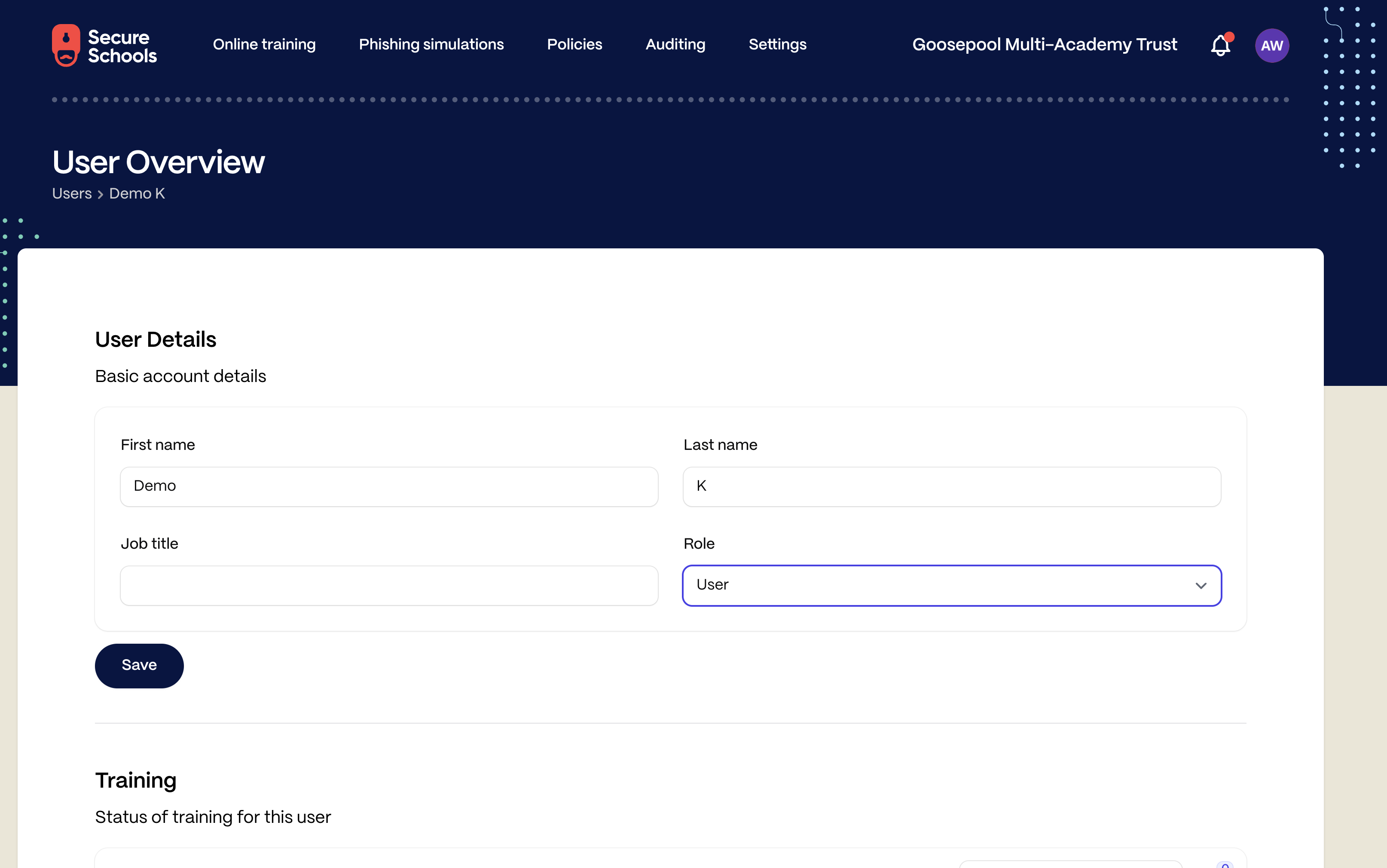The image size is (1387, 868).
Task: Click Goosepool Multi-Academy Trust organisation name
Action: coord(1045,45)
